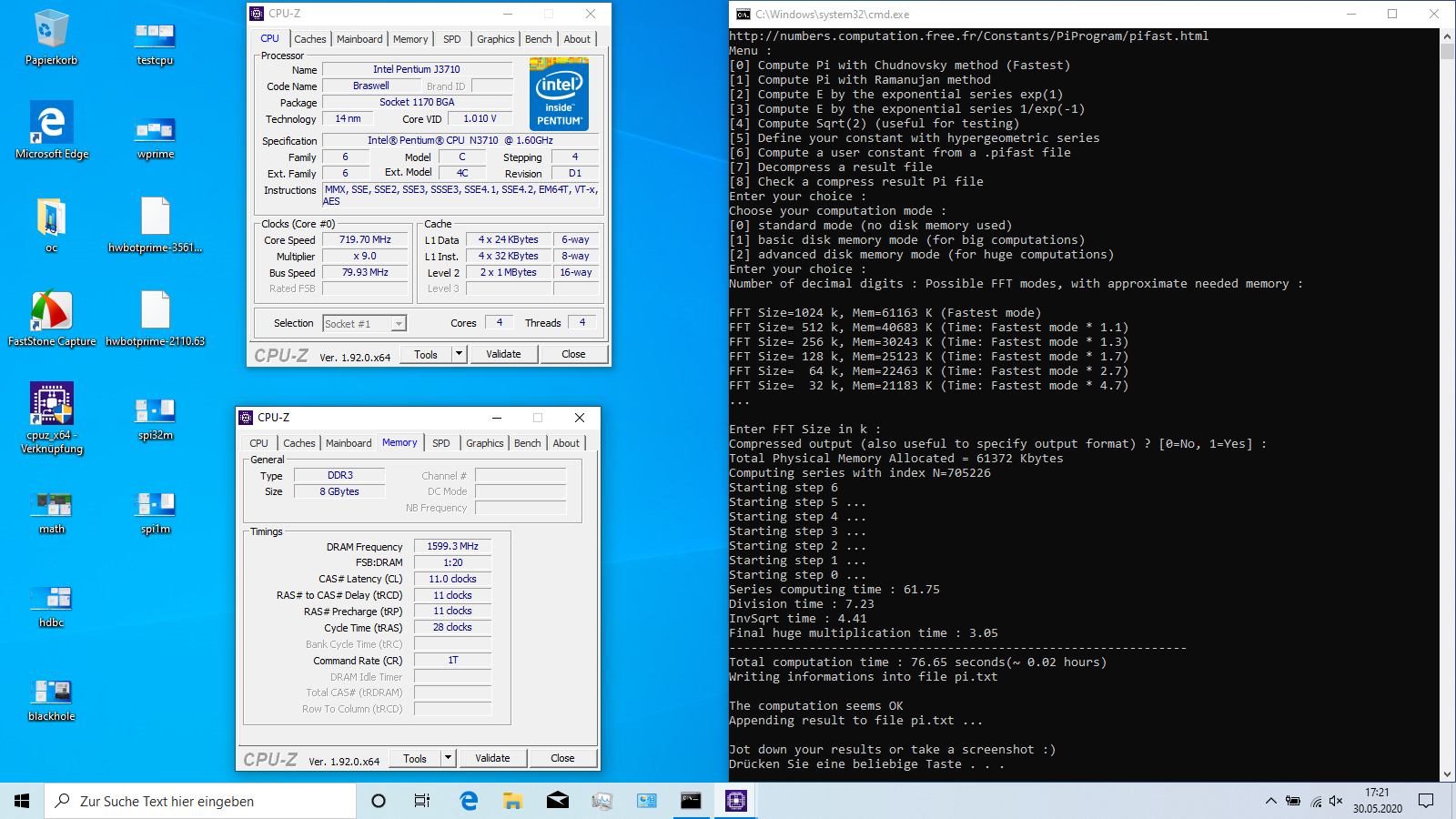Click the Intel Inside Pentium logo
This screenshot has height=819, width=1456.
click(x=559, y=94)
